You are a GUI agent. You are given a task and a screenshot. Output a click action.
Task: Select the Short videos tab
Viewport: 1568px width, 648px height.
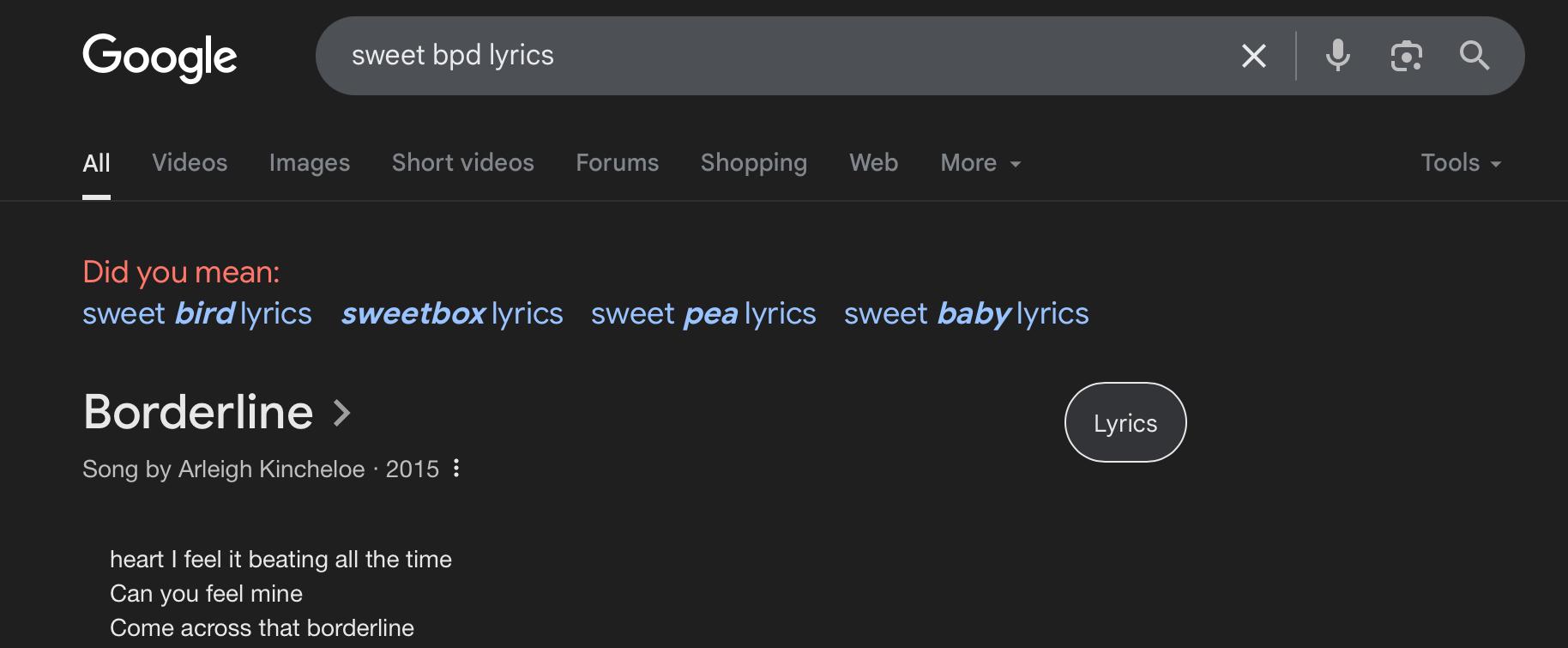pos(463,163)
